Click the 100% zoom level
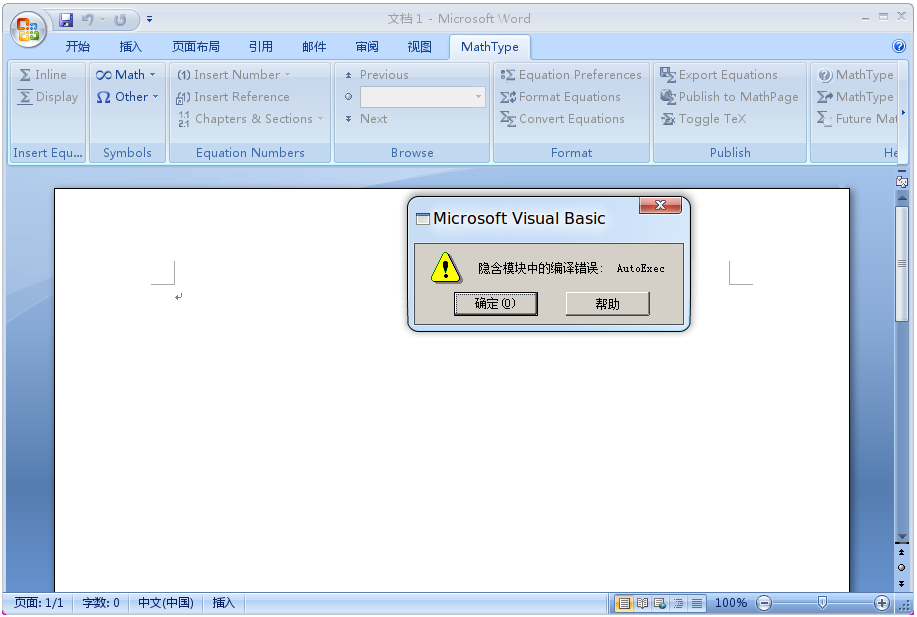 click(x=730, y=603)
